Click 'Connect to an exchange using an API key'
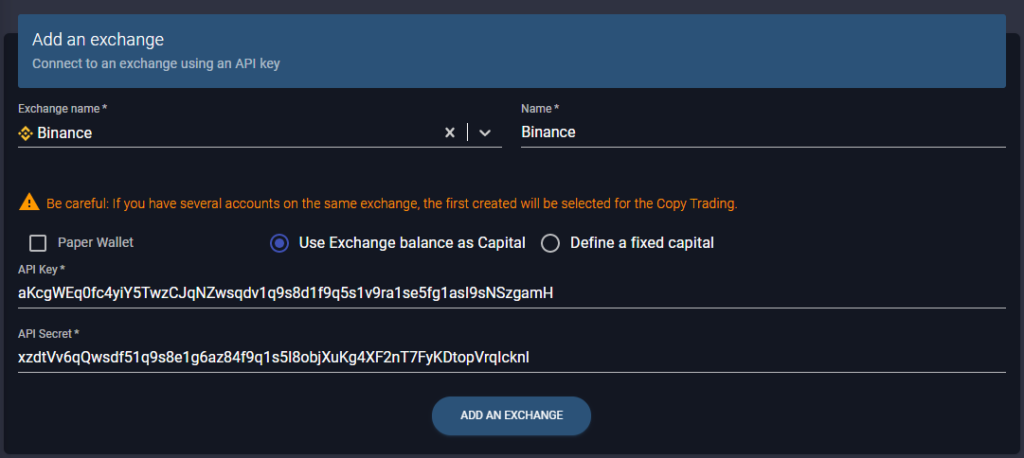The image size is (1024, 458). 156,64
